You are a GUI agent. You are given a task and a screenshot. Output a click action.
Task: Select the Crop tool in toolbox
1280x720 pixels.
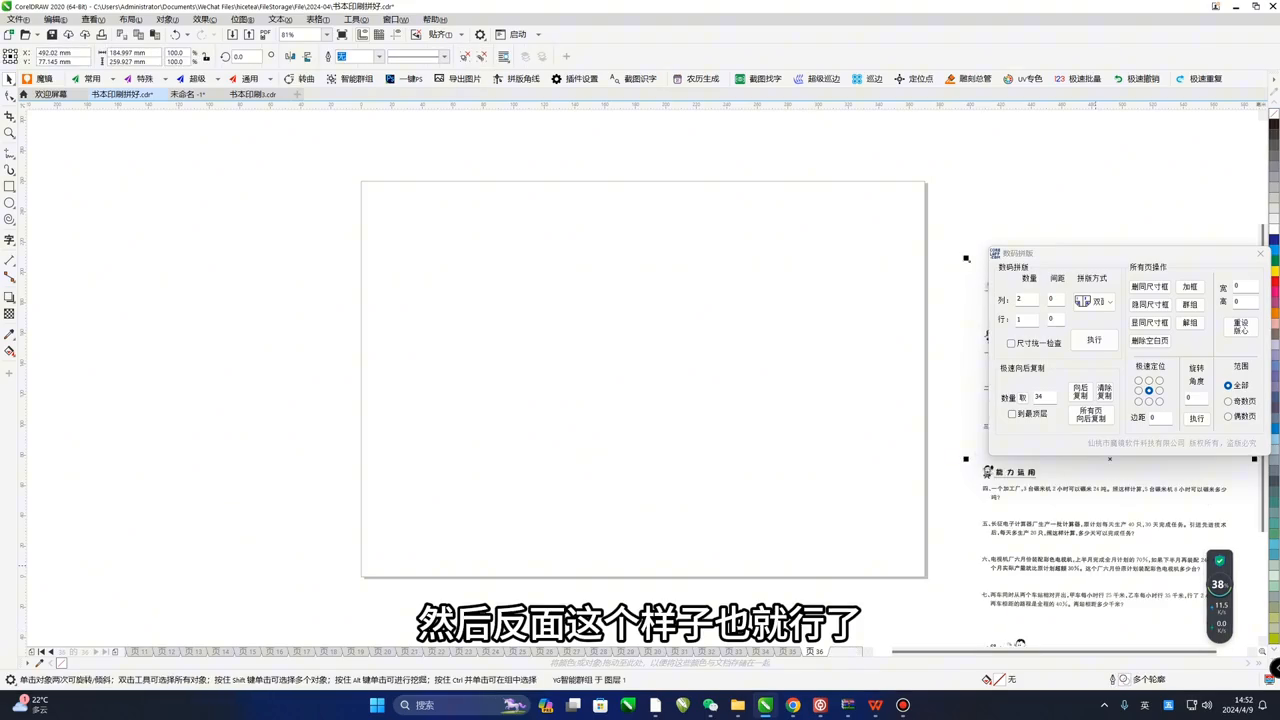10,116
